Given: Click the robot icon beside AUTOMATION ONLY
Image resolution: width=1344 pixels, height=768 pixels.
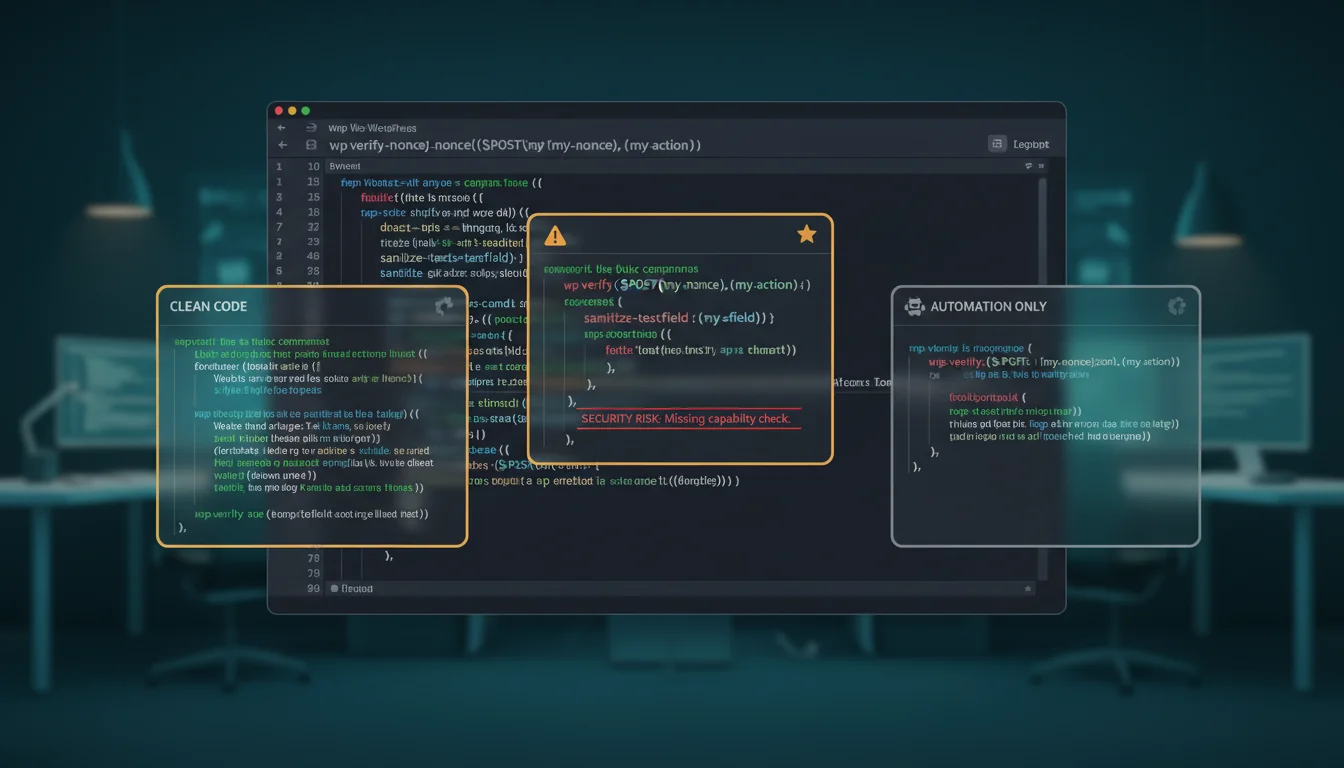Looking at the screenshot, I should [x=913, y=307].
